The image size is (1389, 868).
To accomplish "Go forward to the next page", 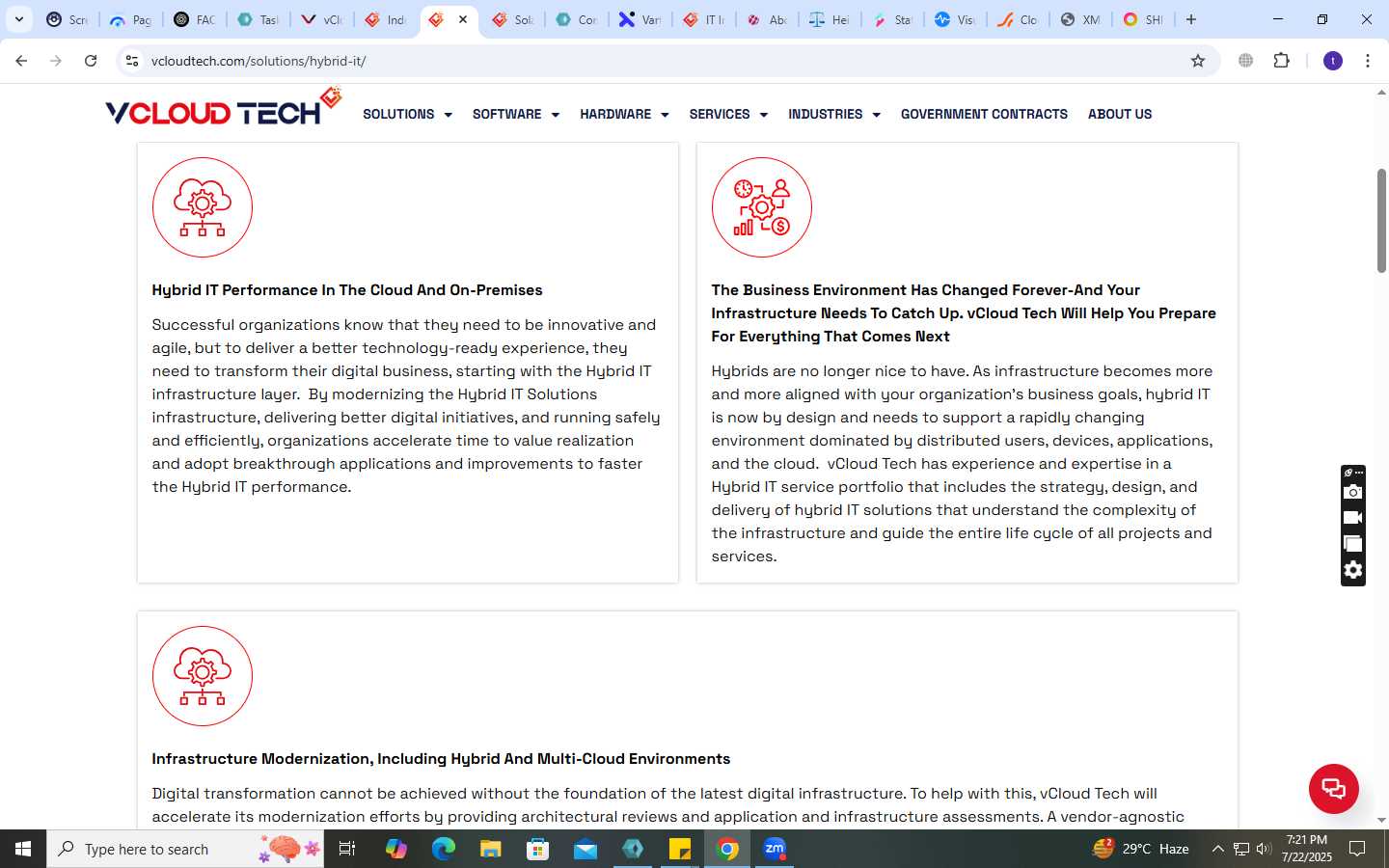I will pos(56,61).
